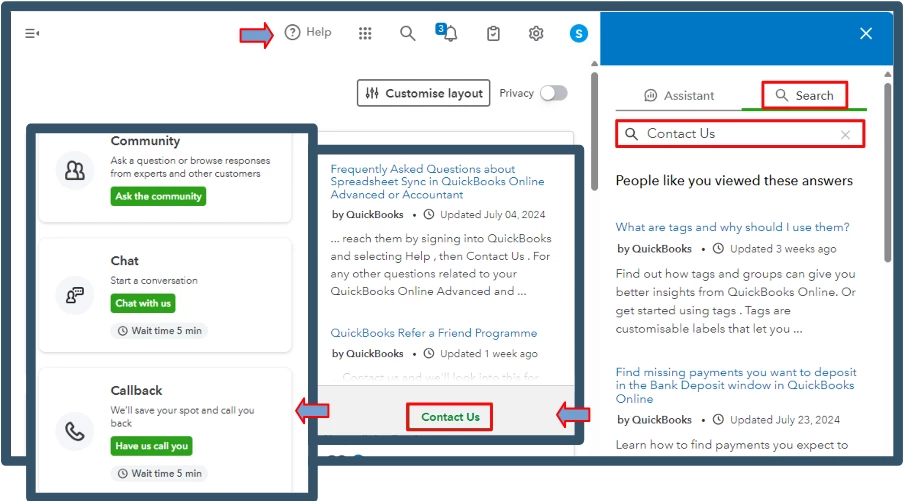Open the S account avatar
This screenshot has height=501, width=904.
[x=579, y=33]
